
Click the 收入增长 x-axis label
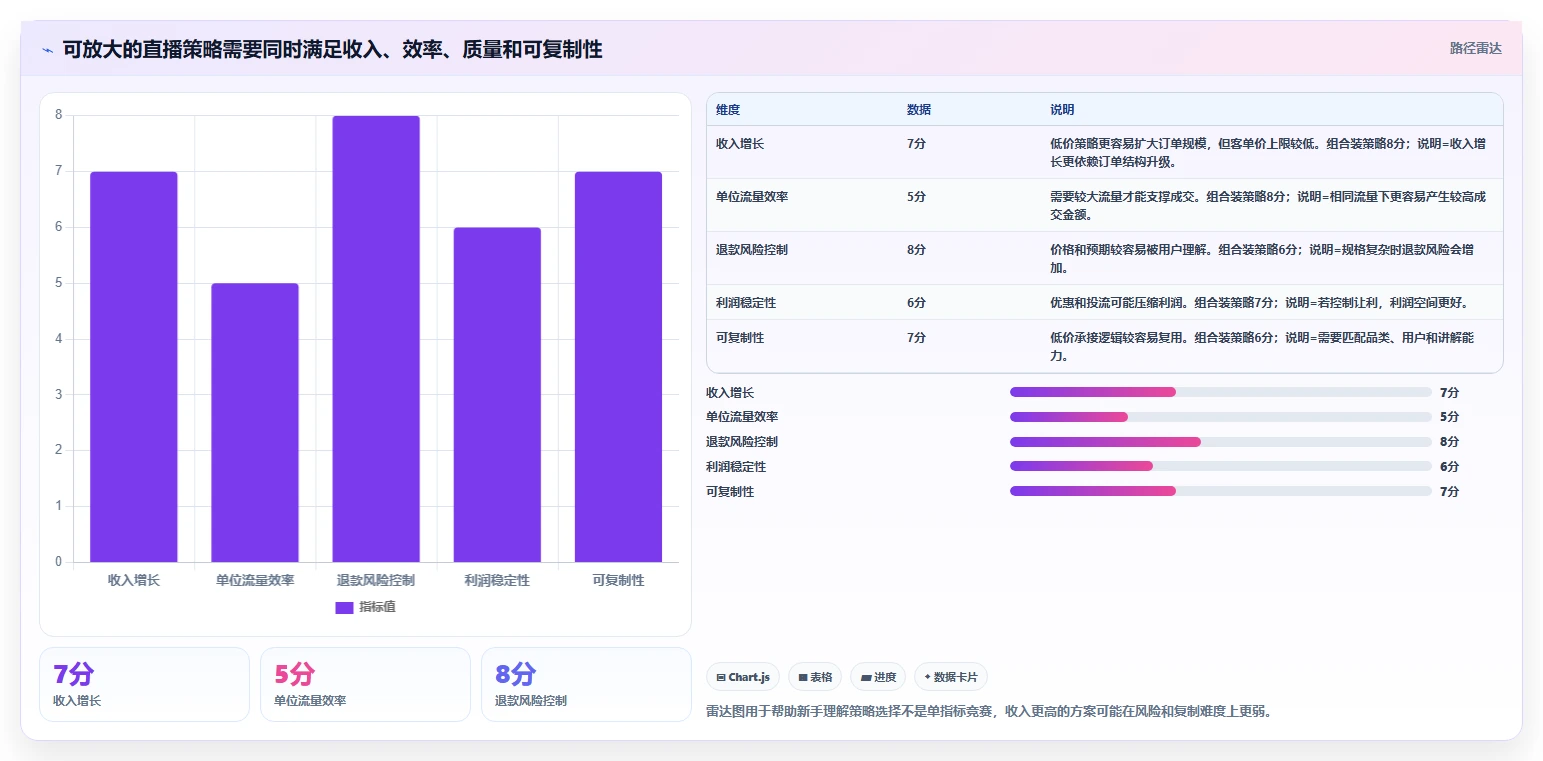point(134,580)
